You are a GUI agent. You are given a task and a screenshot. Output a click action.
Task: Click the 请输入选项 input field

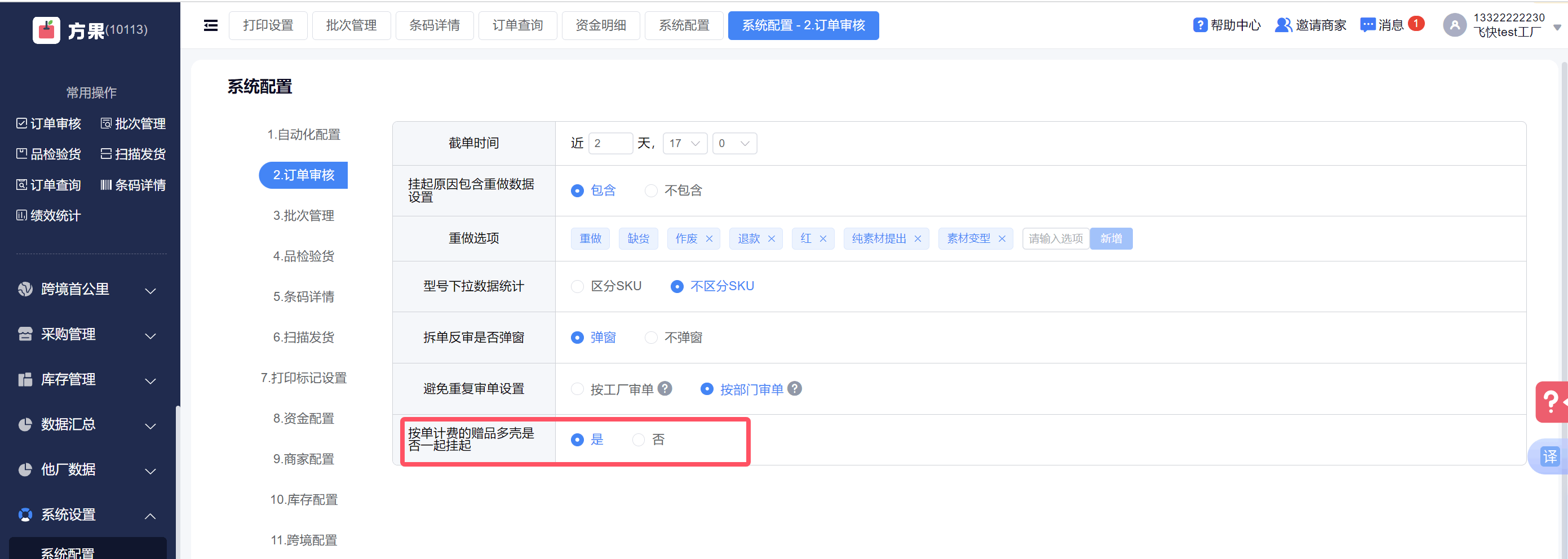click(x=1056, y=239)
